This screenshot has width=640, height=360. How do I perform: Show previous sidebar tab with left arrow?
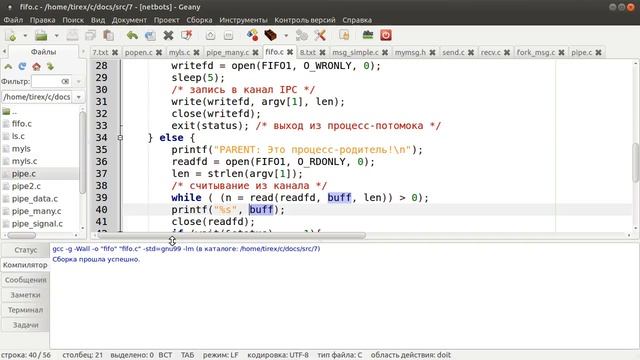(x=4, y=52)
